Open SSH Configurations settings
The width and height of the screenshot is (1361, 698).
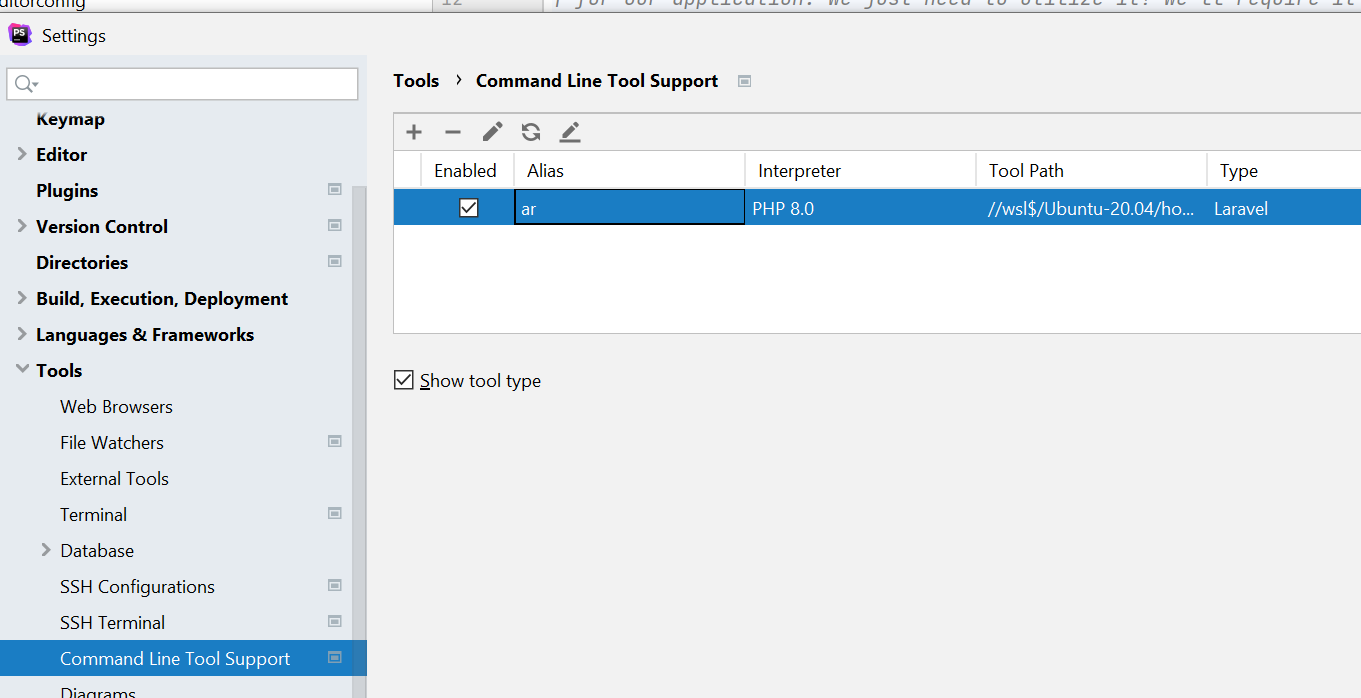(137, 586)
